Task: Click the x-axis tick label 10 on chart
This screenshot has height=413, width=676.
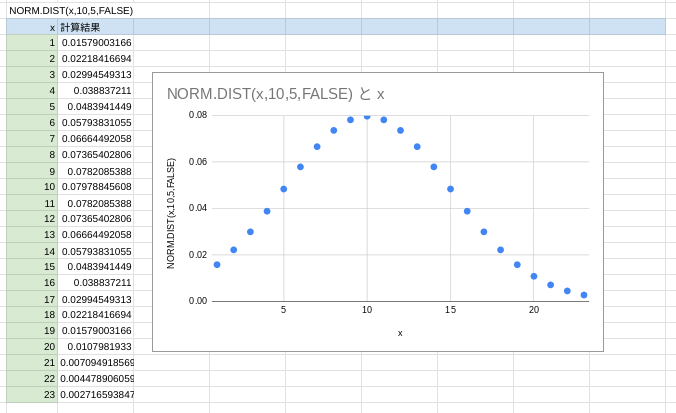Action: pos(367,310)
